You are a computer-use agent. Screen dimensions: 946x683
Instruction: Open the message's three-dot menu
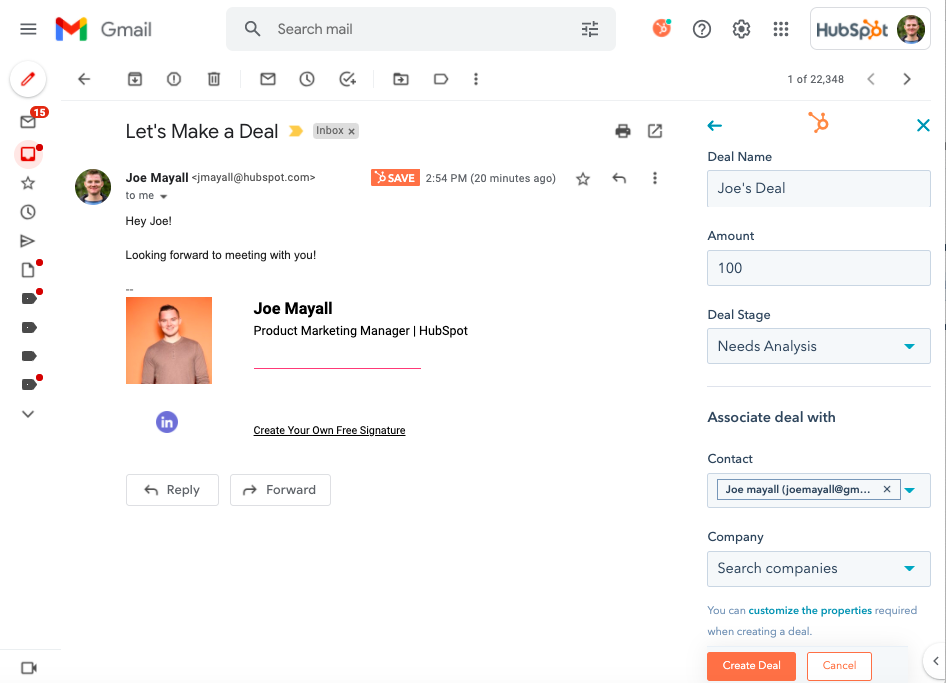click(655, 177)
